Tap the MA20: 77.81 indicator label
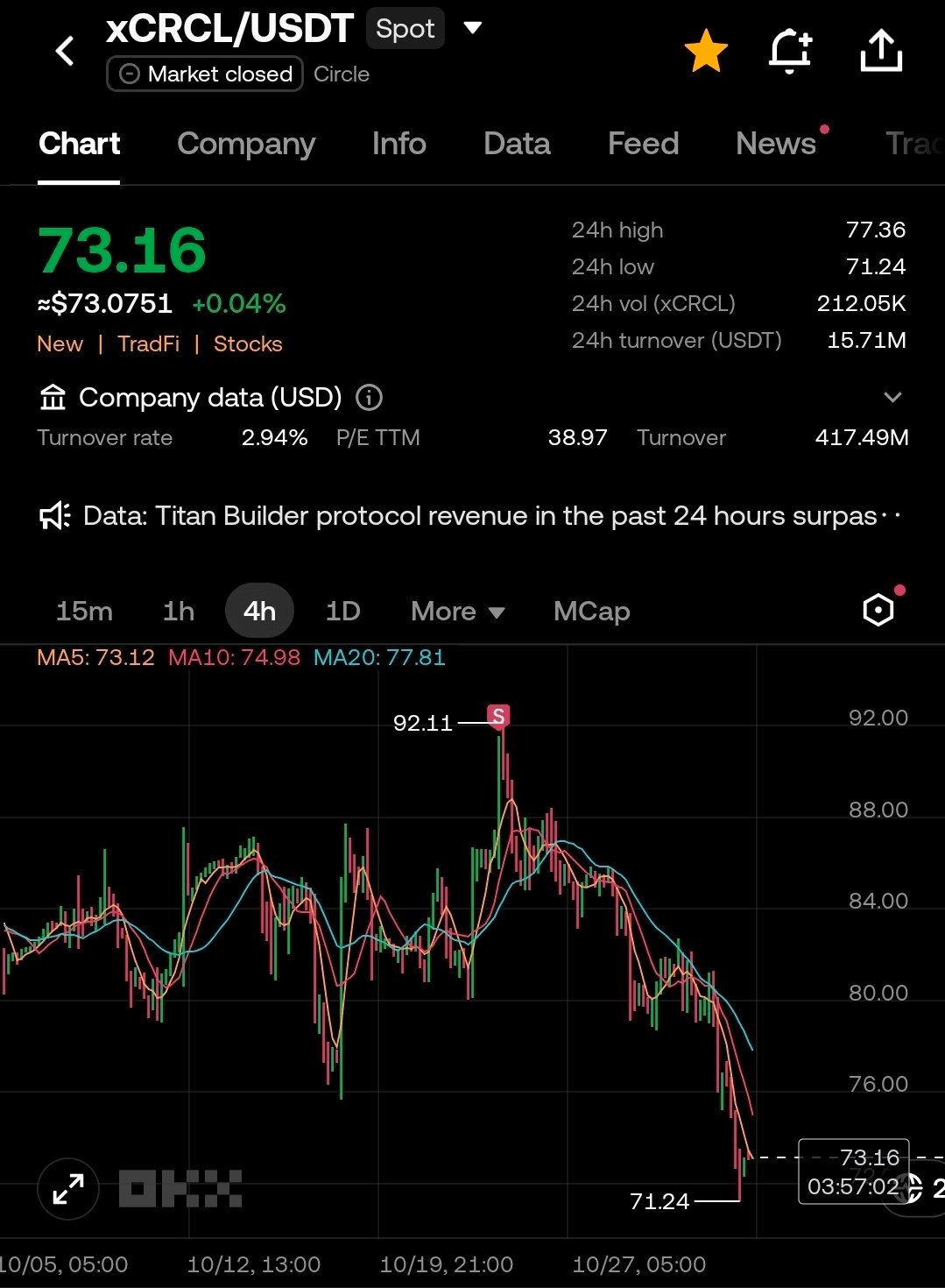Screen dimensions: 945x1288 [x=379, y=657]
